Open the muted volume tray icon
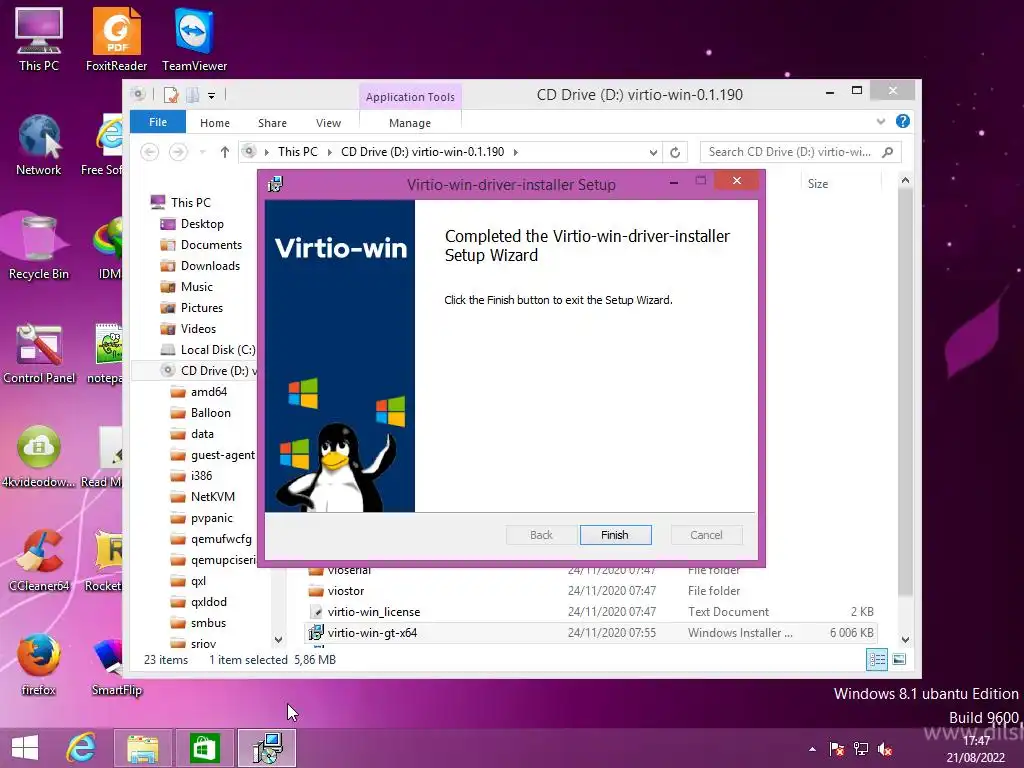Image resolution: width=1024 pixels, height=768 pixels. pyautogui.click(x=885, y=749)
